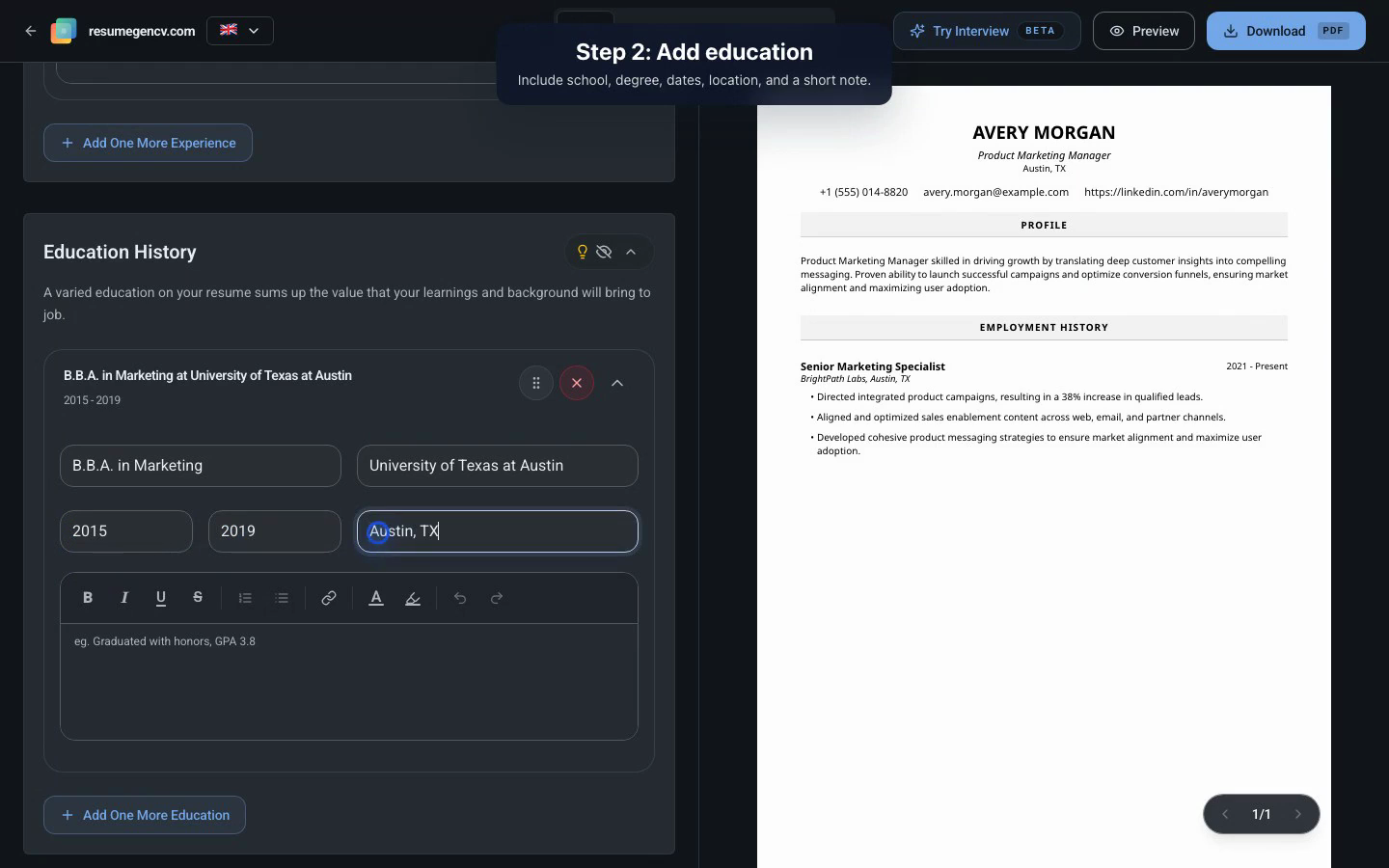1389x868 pixels.
Task: Open the language flag dropdown
Action: 240,31
